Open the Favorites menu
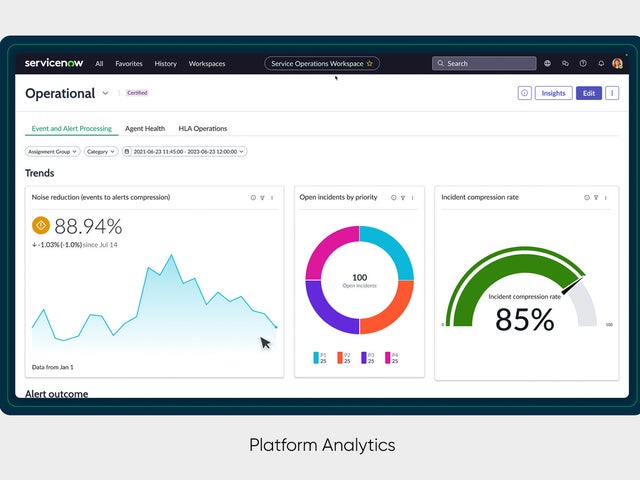The width and height of the screenshot is (640, 480). (129, 64)
